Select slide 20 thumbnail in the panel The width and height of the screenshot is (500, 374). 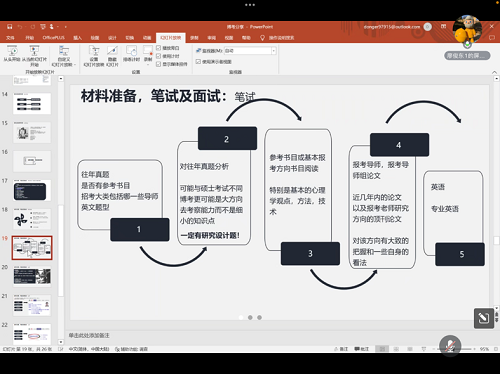(x=32, y=276)
